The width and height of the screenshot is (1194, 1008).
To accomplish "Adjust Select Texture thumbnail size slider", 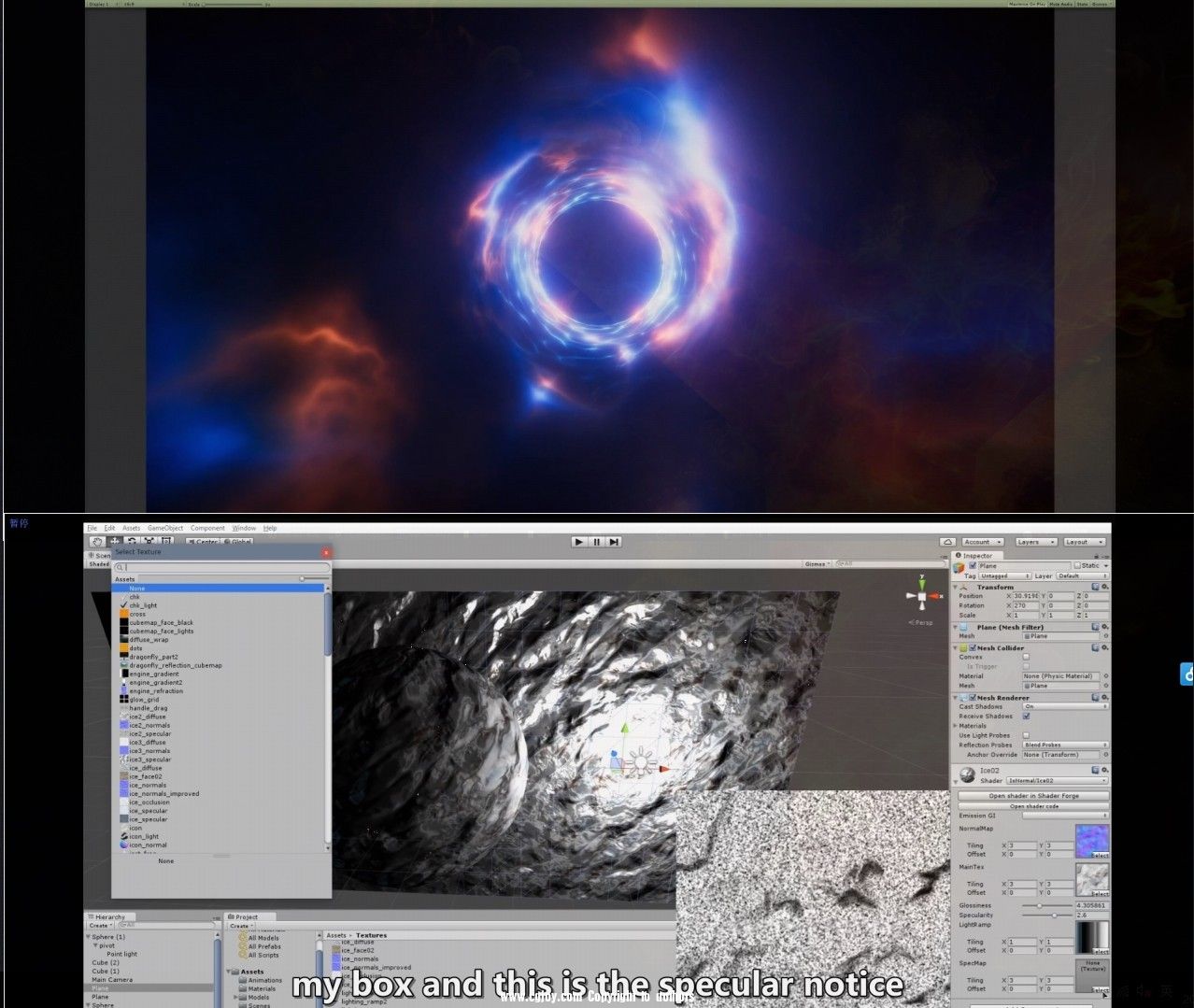I will click(314, 579).
